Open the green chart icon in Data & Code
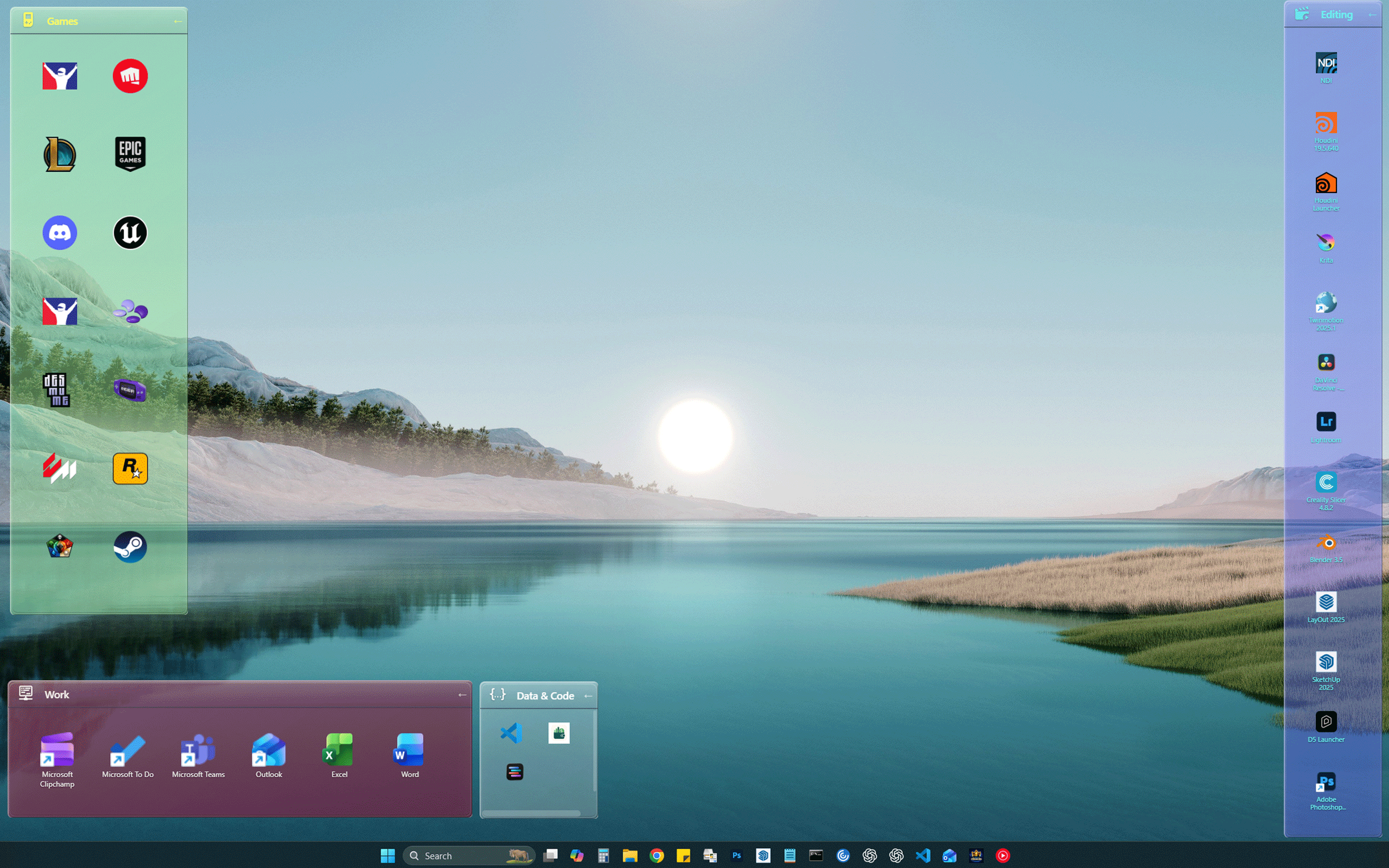 point(558,733)
